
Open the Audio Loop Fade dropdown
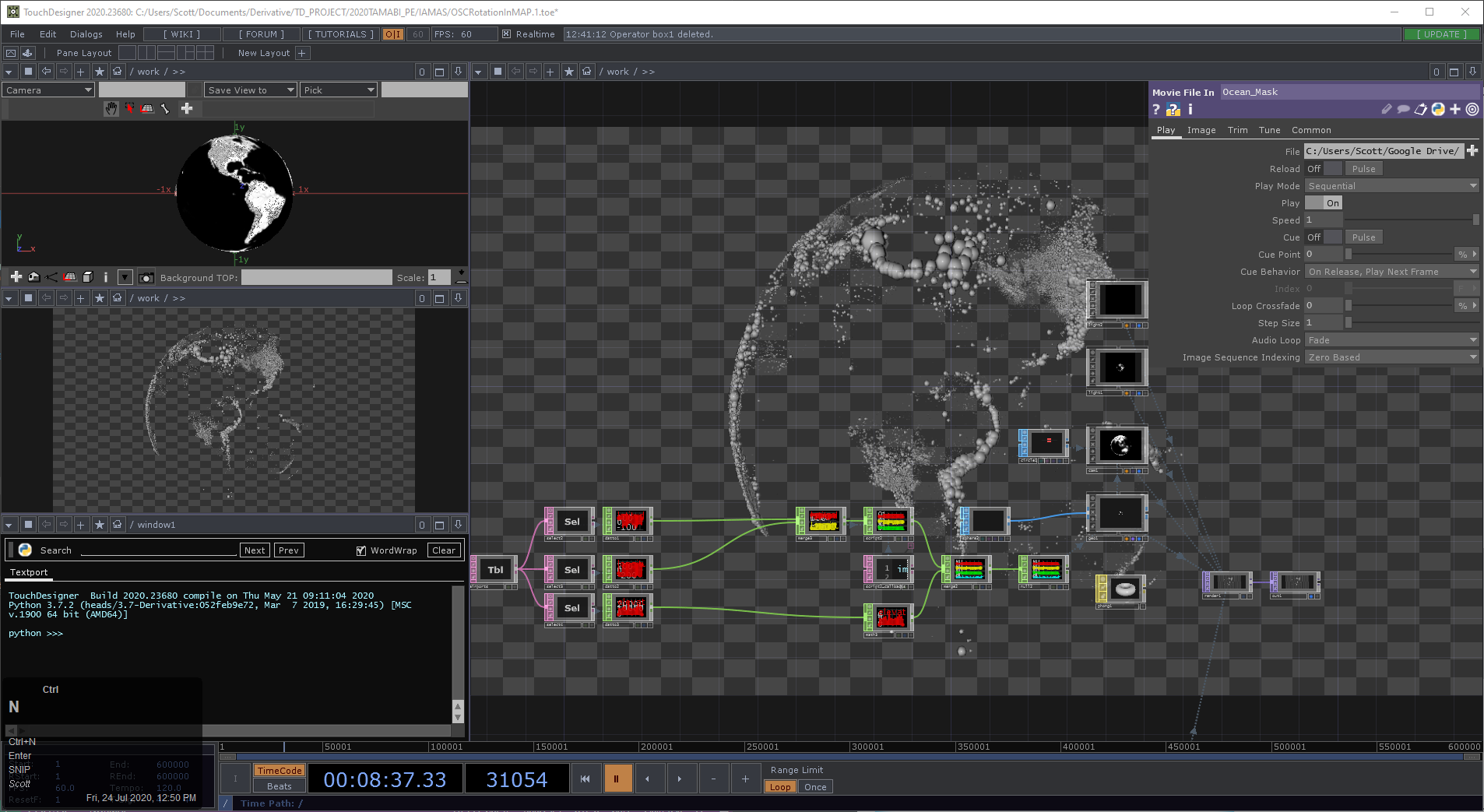pyautogui.click(x=1391, y=340)
